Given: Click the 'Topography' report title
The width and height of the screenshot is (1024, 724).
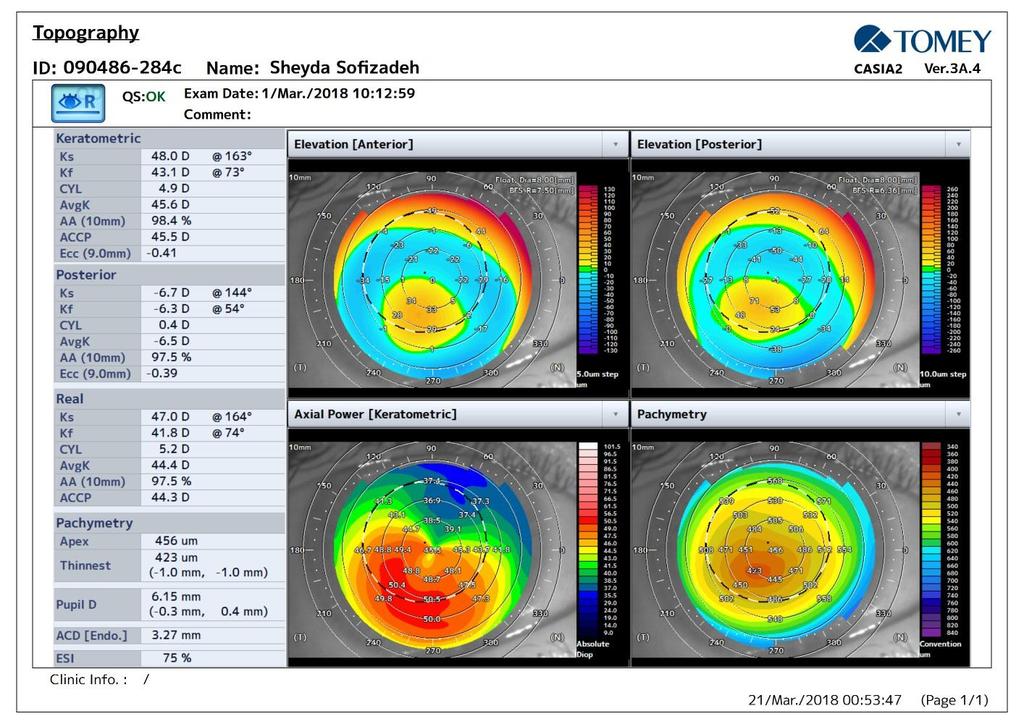Looking at the screenshot, I should click(x=86, y=33).
